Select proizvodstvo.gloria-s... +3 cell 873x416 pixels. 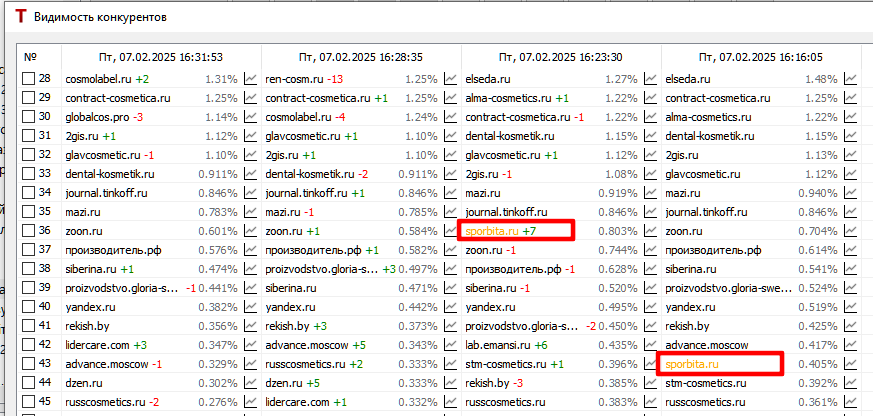361,269
